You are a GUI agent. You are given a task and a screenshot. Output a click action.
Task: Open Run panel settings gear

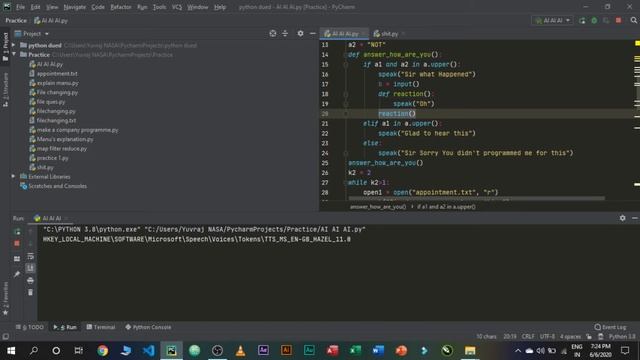(x=622, y=218)
